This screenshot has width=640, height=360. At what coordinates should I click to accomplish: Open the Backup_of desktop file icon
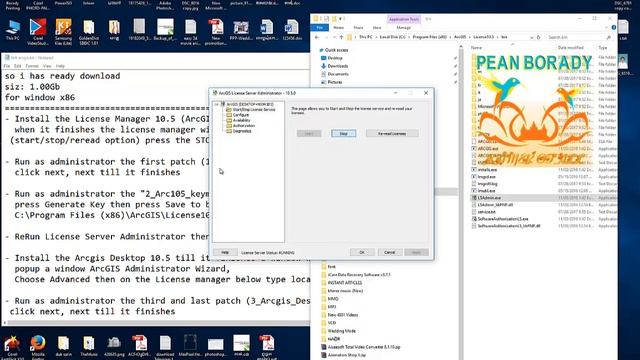pos(165,30)
